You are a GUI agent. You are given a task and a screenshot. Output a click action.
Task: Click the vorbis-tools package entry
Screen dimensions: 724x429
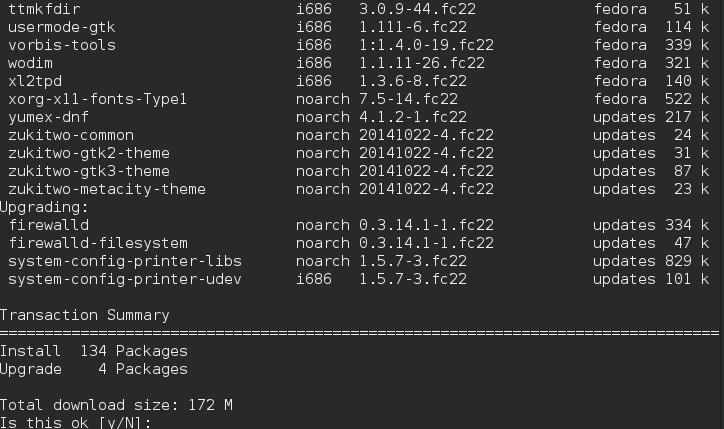[62, 45]
